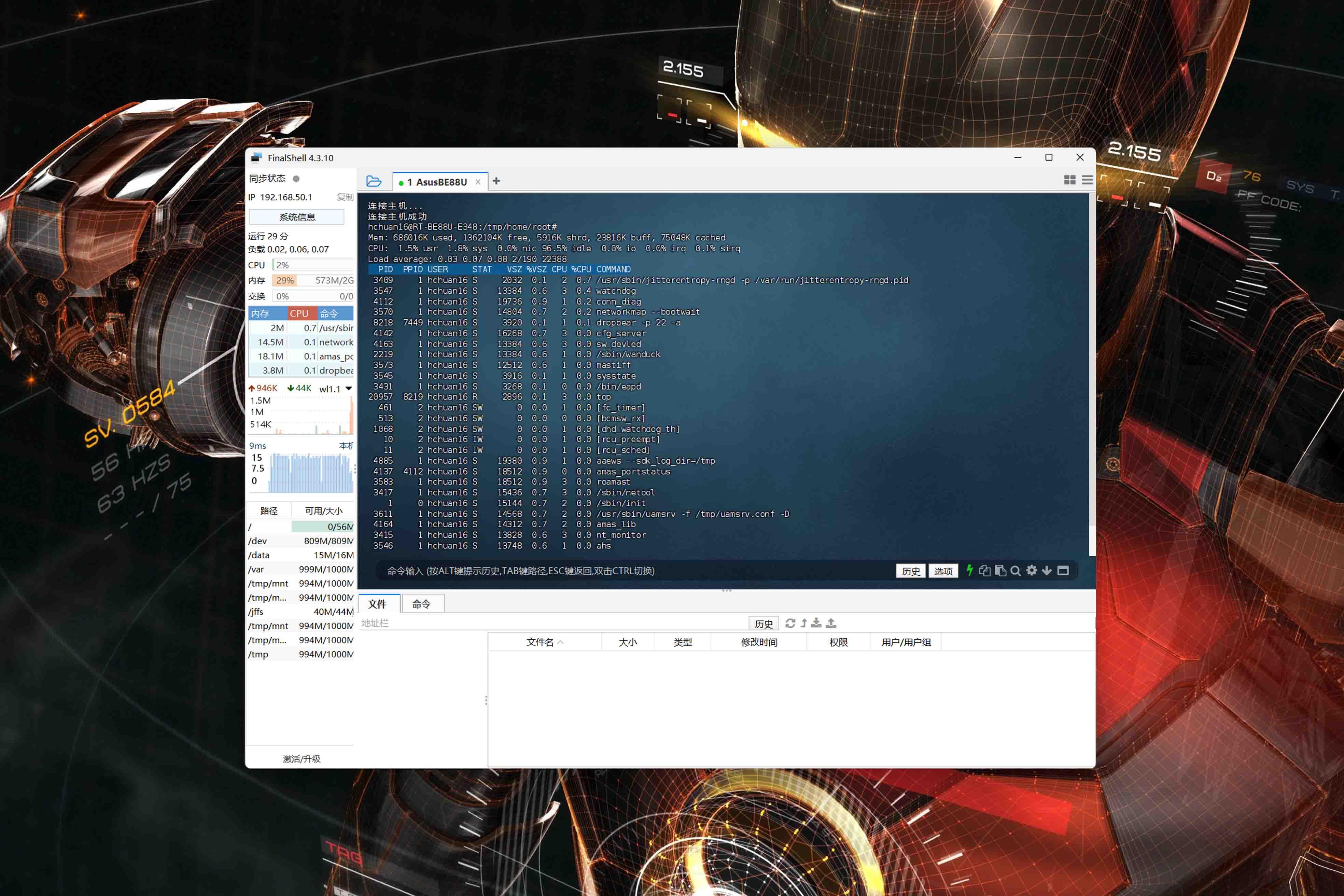Screen dimensions: 1344x896
Task: Click the 选项 button in command bar
Action: click(943, 571)
